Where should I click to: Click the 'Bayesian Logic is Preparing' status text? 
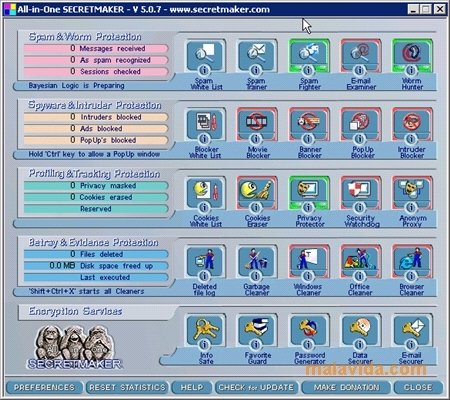point(76,86)
